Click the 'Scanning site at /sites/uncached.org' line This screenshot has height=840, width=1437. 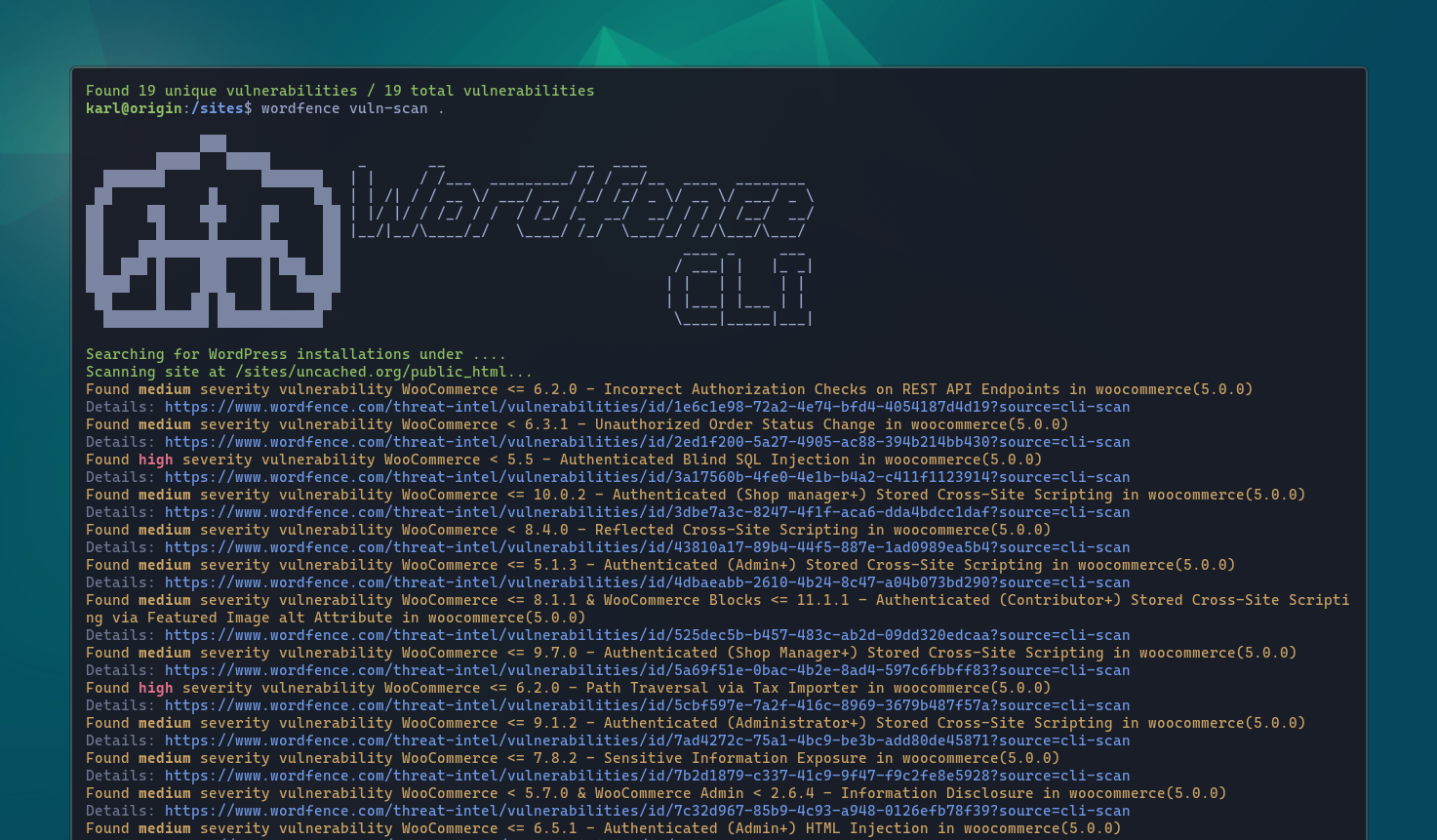point(309,372)
